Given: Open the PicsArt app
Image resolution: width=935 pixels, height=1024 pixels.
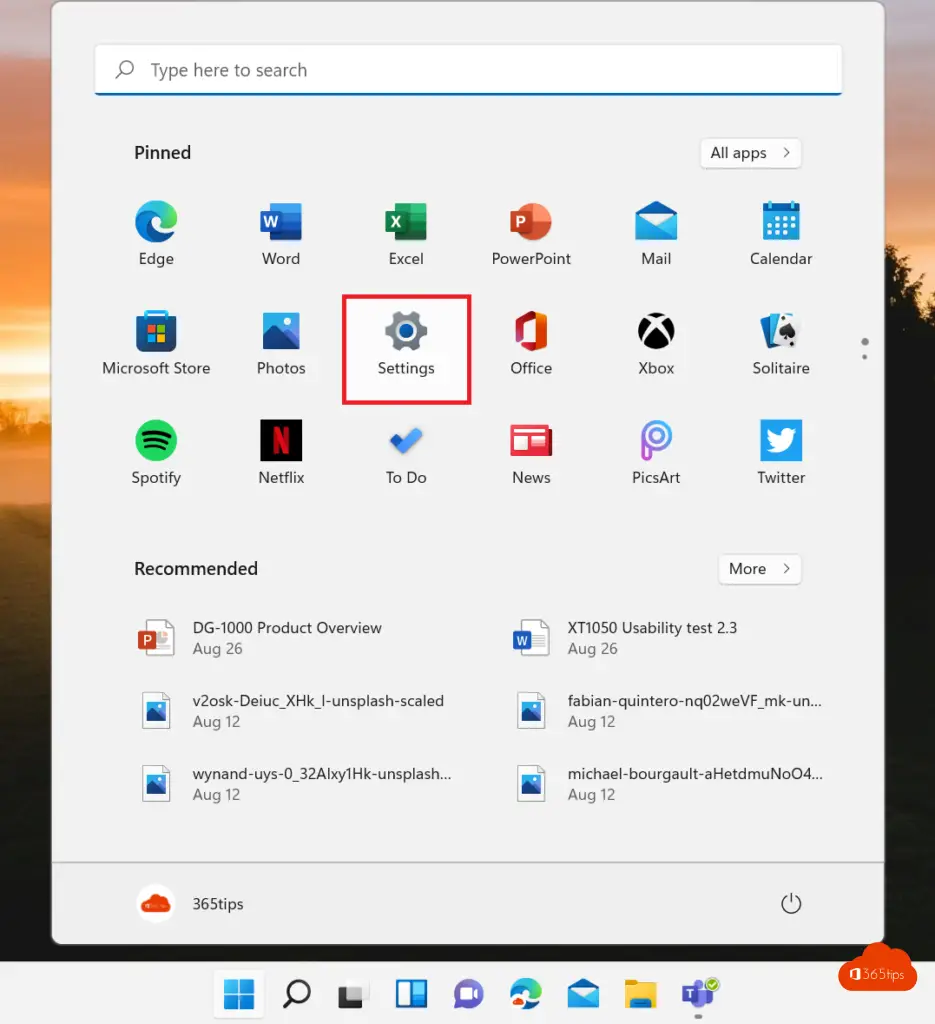Looking at the screenshot, I should 656,452.
